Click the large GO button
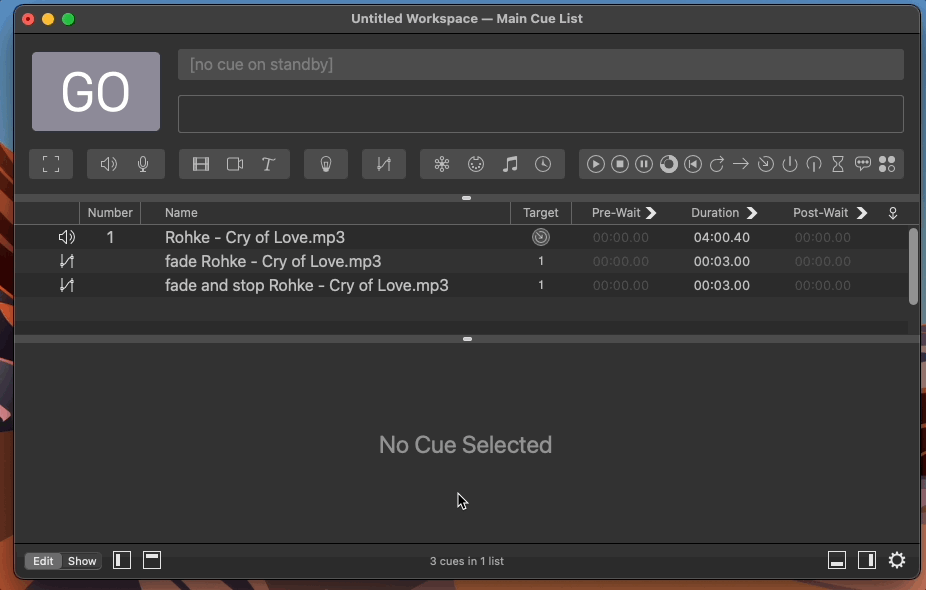Viewport: 926px width, 590px height. 96,92
